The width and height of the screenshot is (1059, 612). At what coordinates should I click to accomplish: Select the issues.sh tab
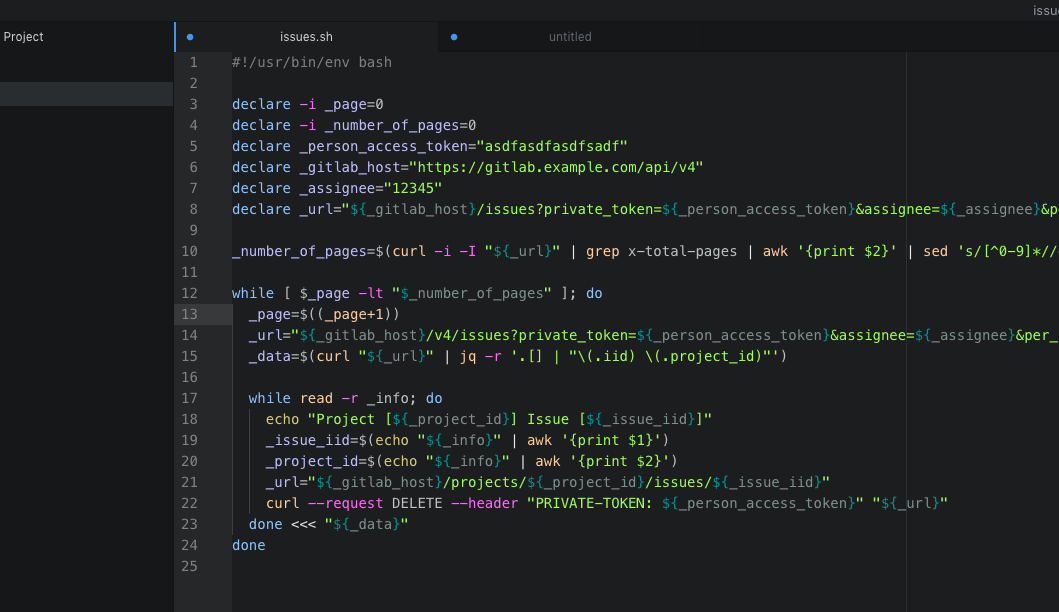[x=306, y=36]
